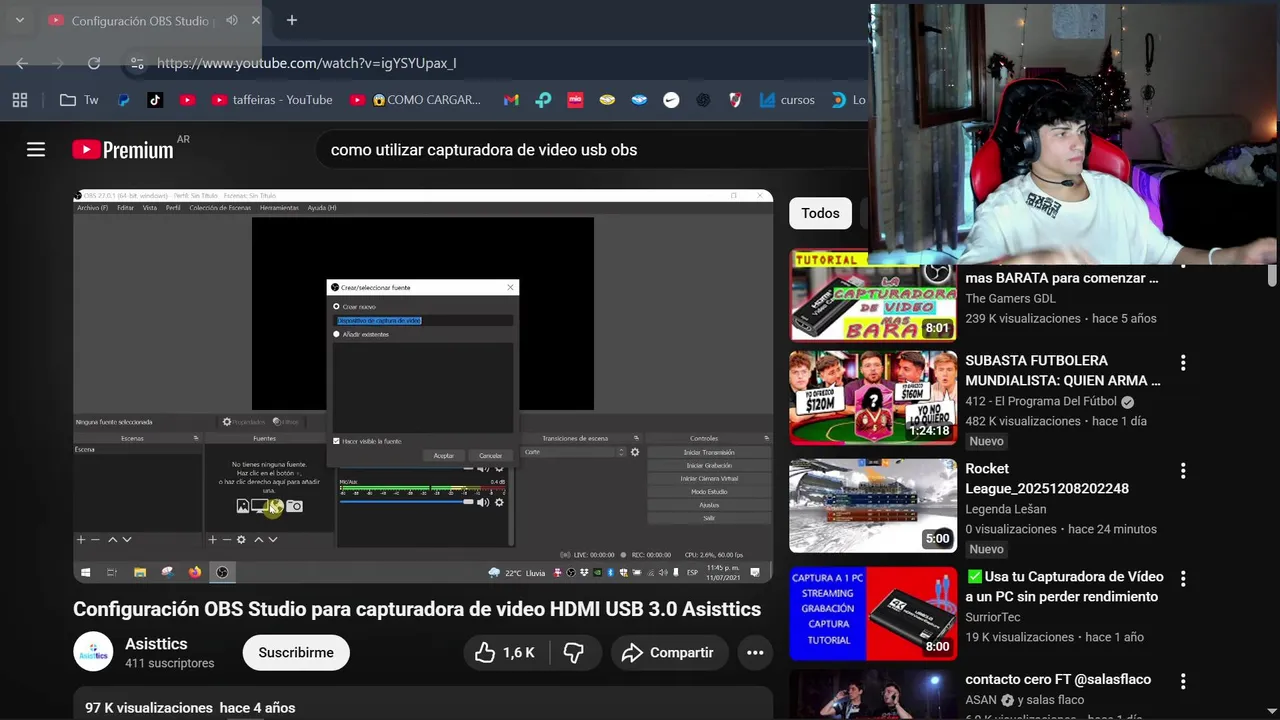View site information icon beside URL
1280x720 pixels.
[137, 63]
